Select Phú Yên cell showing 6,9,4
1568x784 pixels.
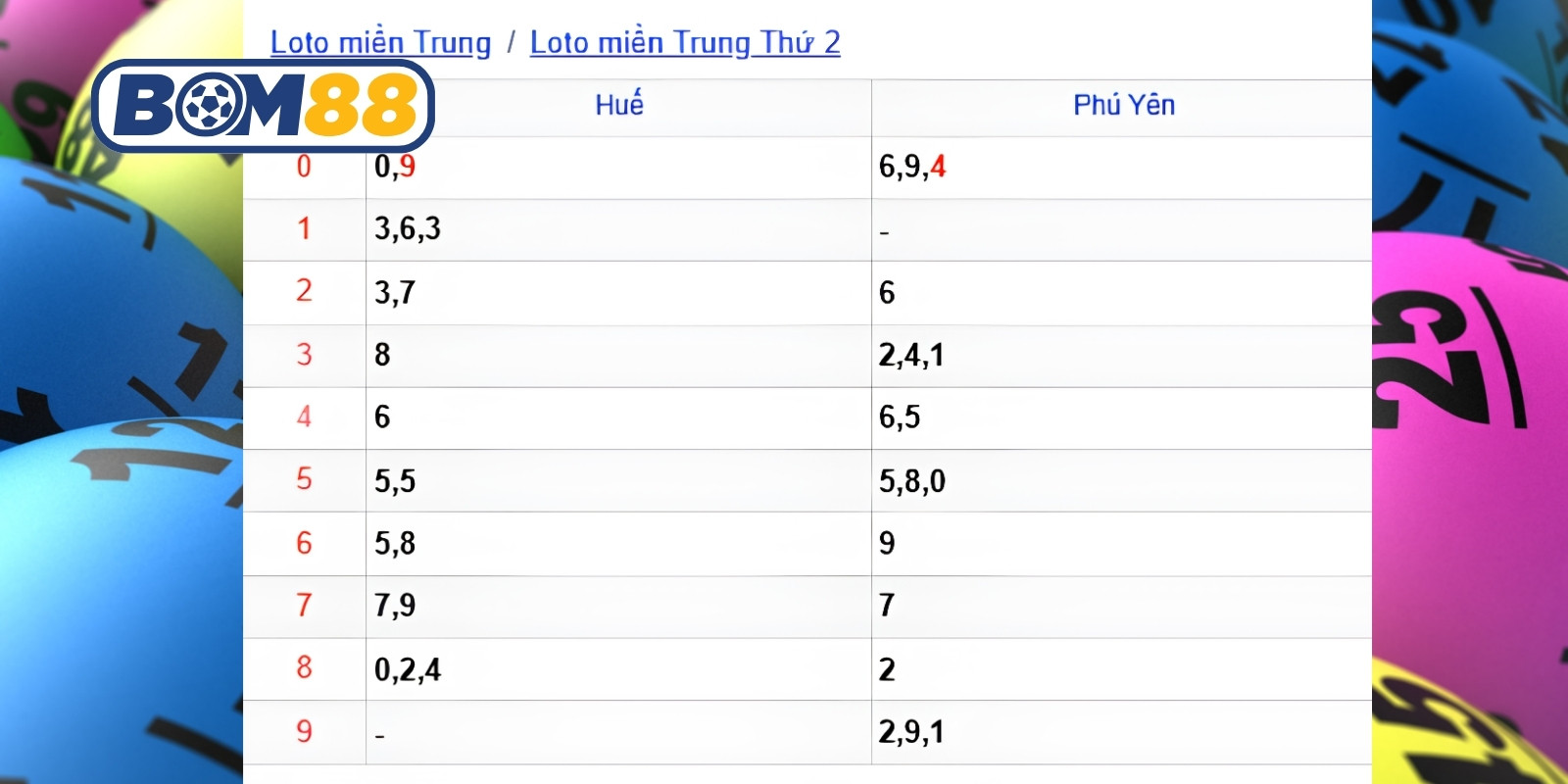pyautogui.click(x=1121, y=168)
